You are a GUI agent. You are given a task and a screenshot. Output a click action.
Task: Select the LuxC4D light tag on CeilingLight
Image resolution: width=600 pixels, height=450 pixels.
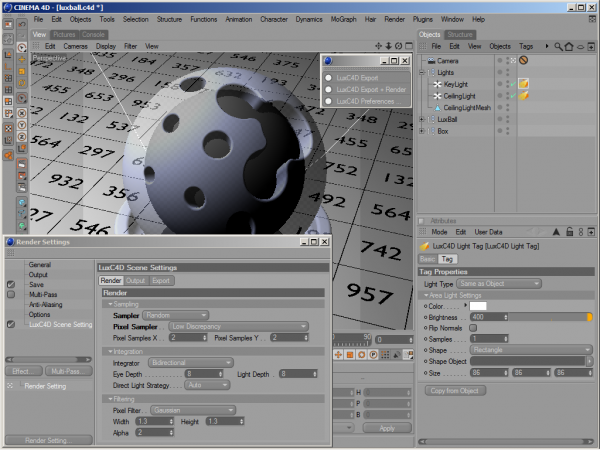click(522, 96)
